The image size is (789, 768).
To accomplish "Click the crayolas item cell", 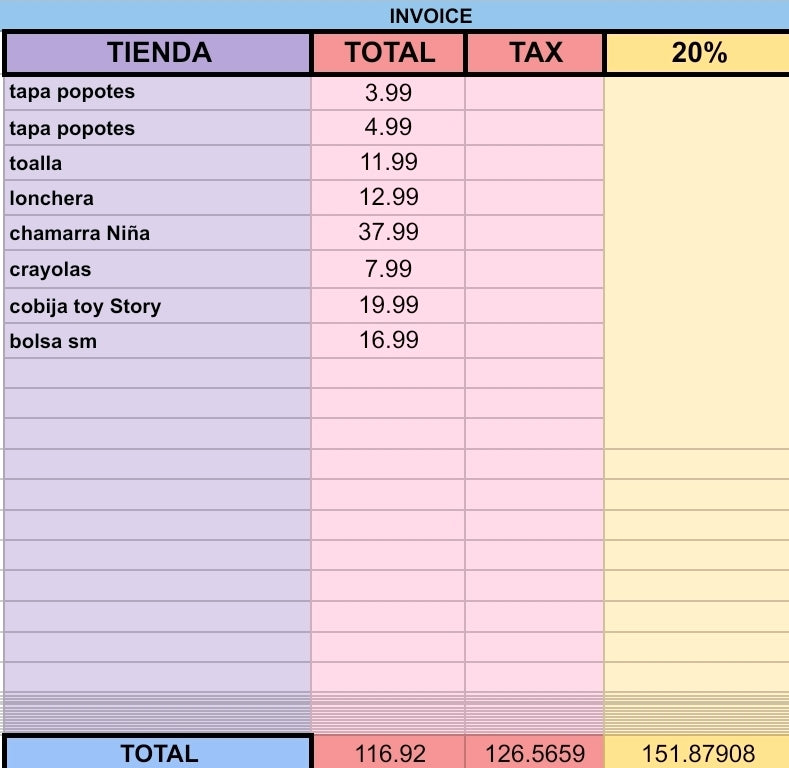I will 157,269.
